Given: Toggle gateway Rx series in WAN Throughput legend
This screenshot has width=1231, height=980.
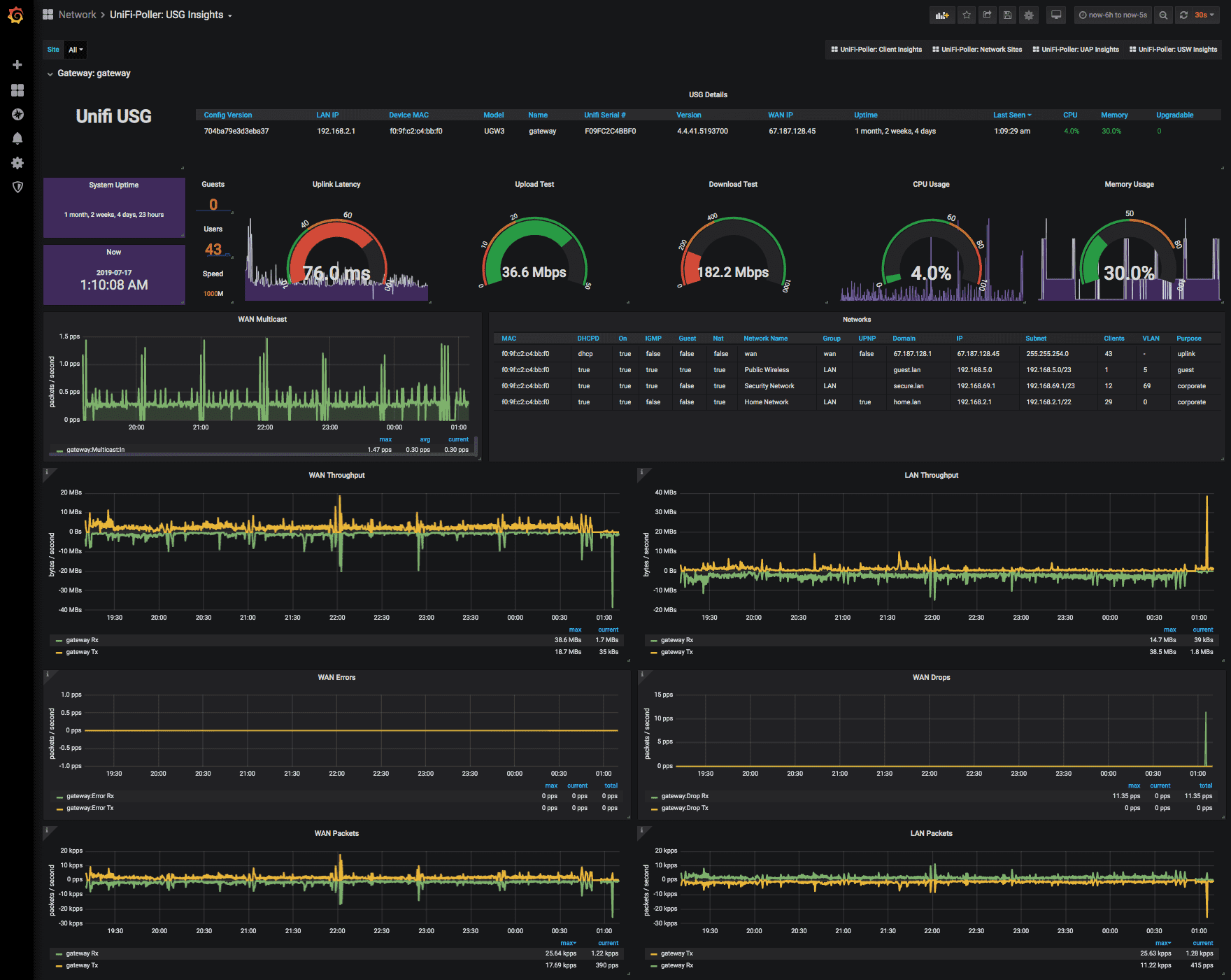Looking at the screenshot, I should click(82, 640).
